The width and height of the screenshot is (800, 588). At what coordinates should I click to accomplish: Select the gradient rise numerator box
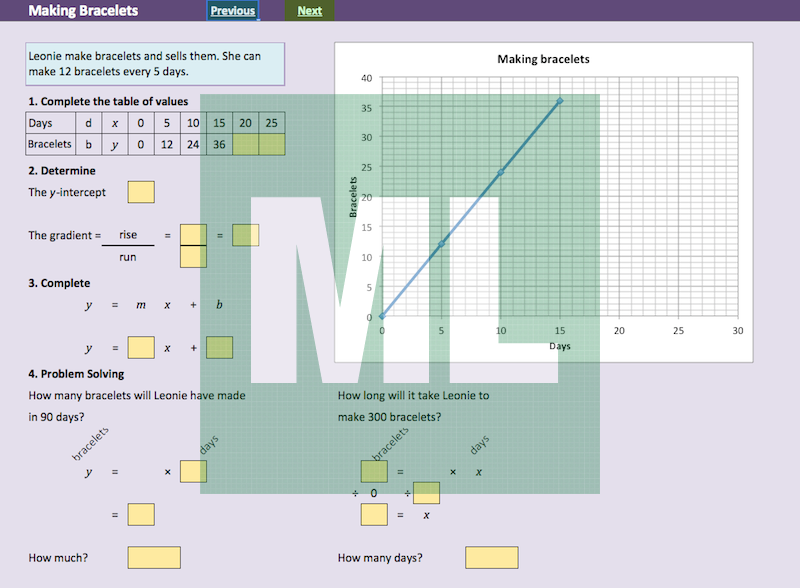coord(193,234)
